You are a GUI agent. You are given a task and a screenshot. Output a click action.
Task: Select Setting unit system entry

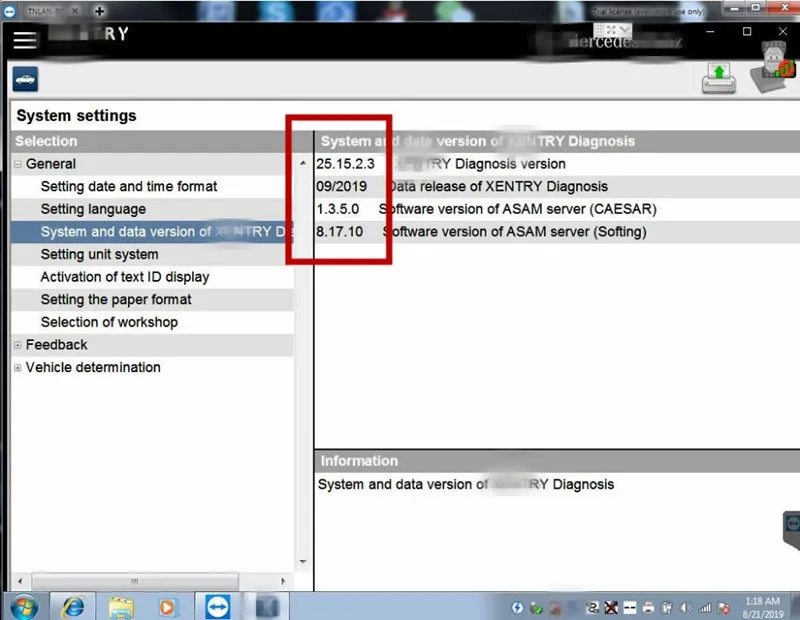pos(99,254)
